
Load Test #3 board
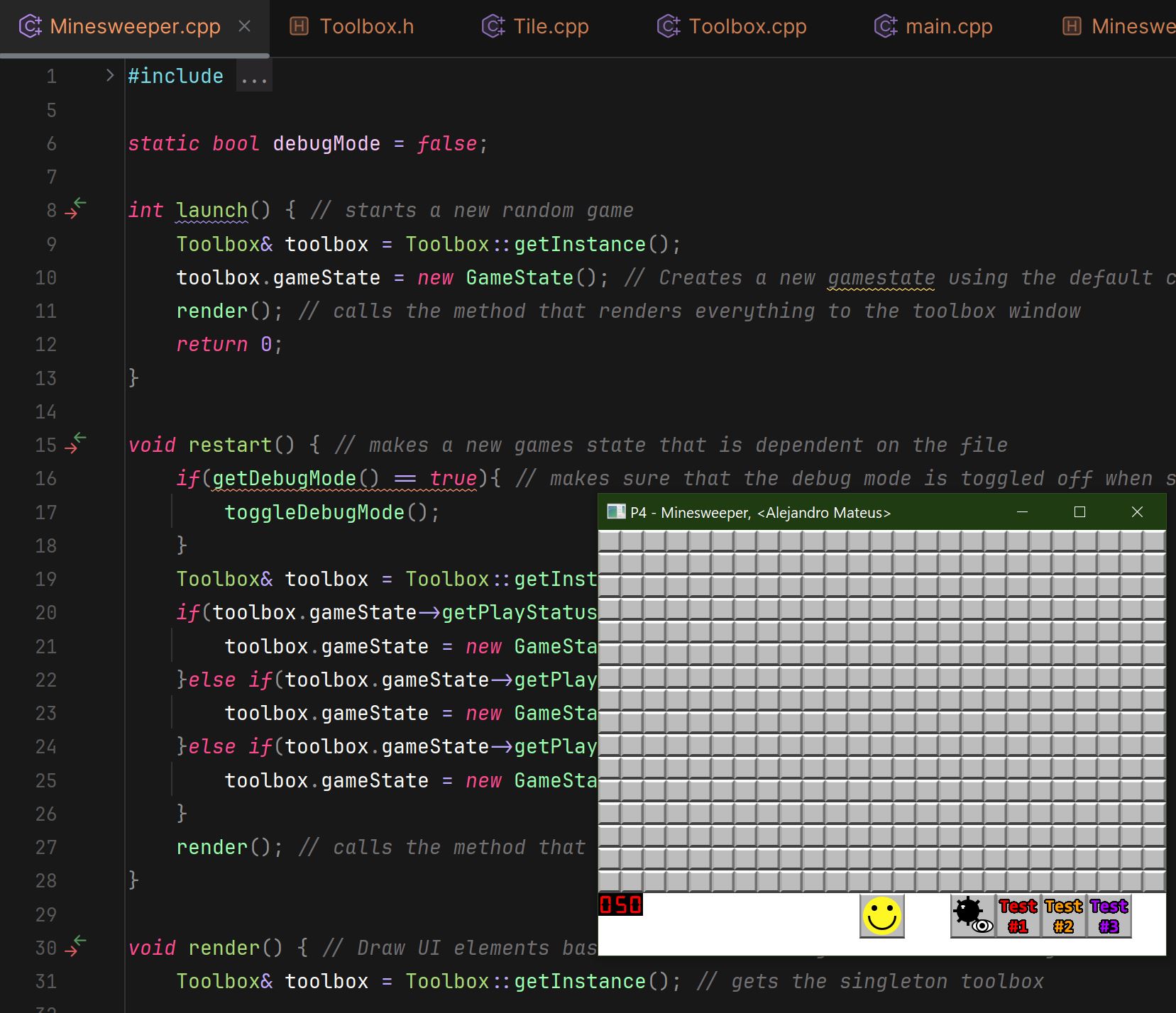coord(1109,916)
